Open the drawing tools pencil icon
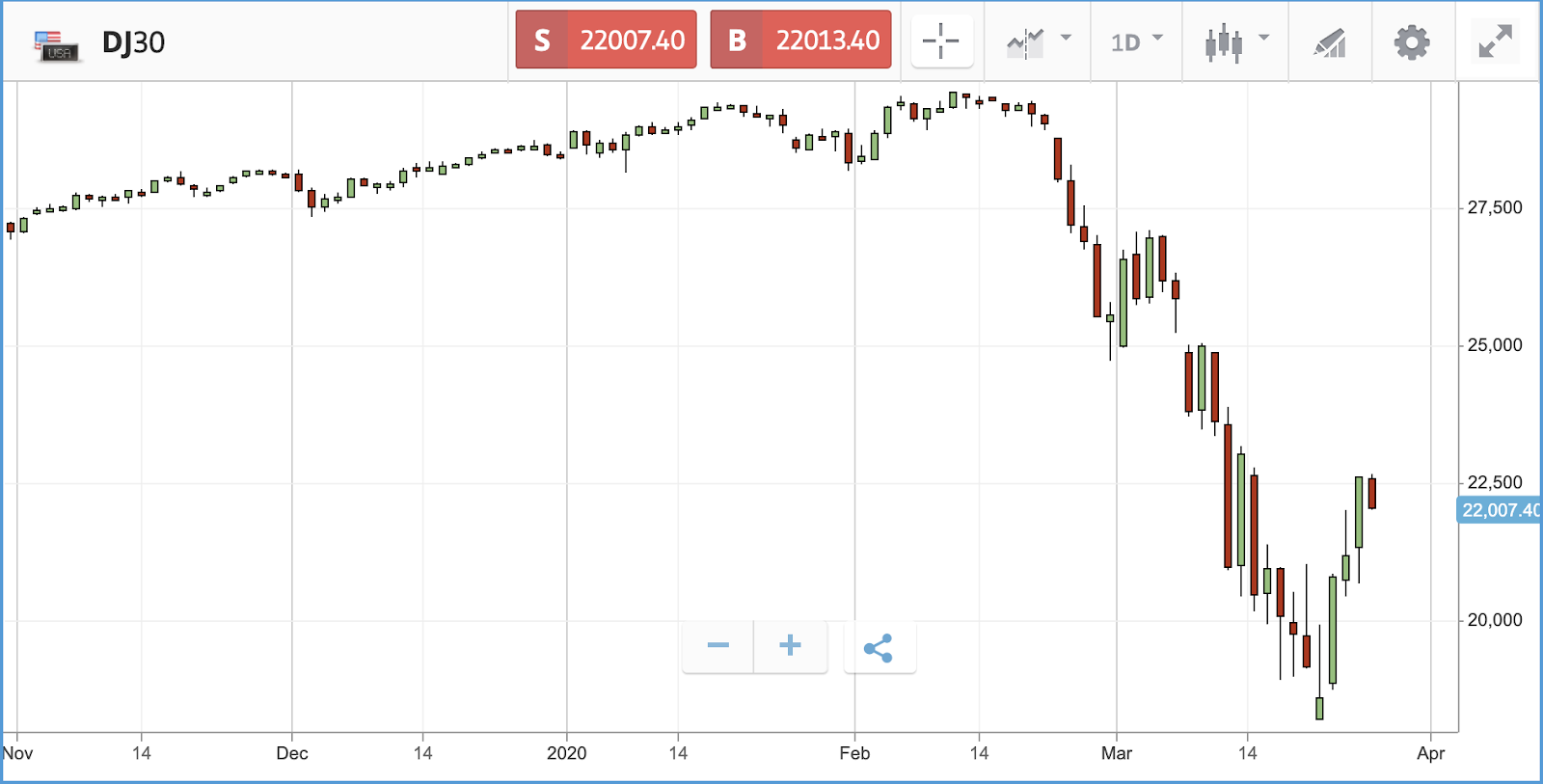1543x784 pixels. (x=1330, y=42)
